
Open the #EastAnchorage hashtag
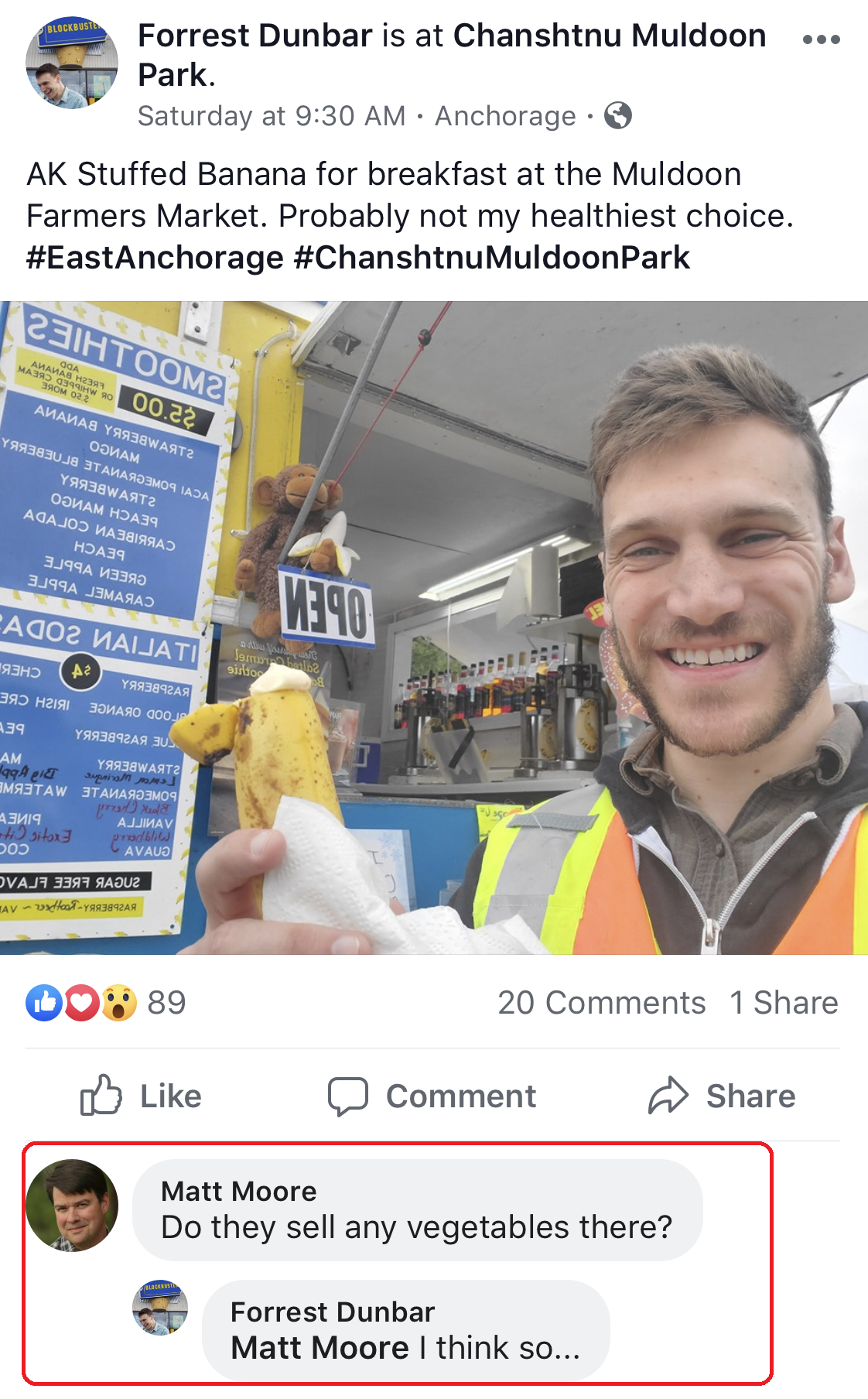pos(155,258)
